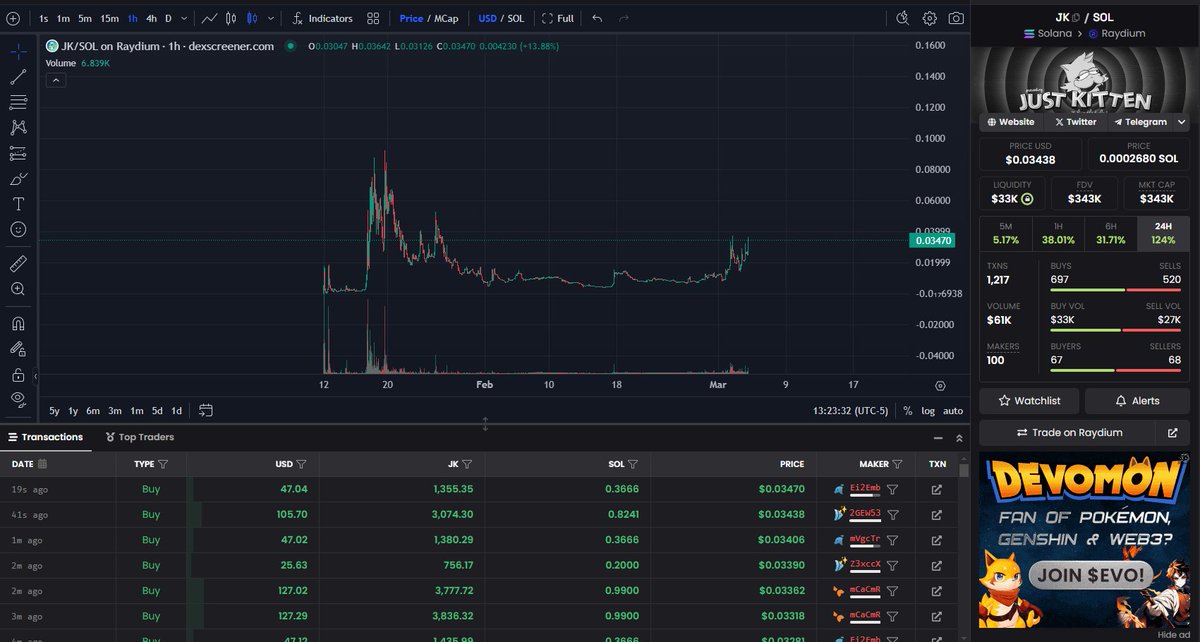Select the 5y date range
This screenshot has height=642, width=1200.
tap(54, 410)
